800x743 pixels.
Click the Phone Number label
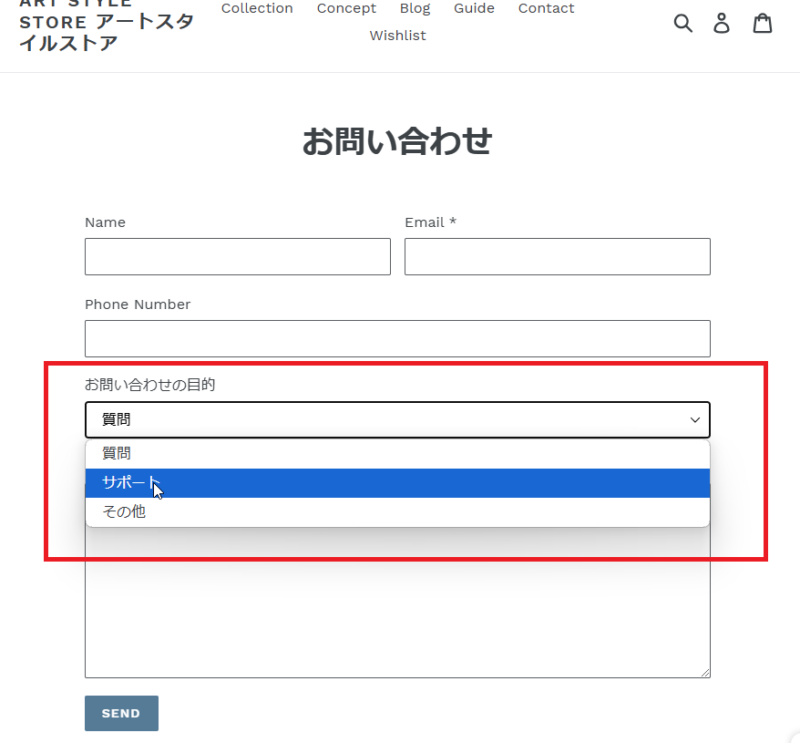[138, 304]
